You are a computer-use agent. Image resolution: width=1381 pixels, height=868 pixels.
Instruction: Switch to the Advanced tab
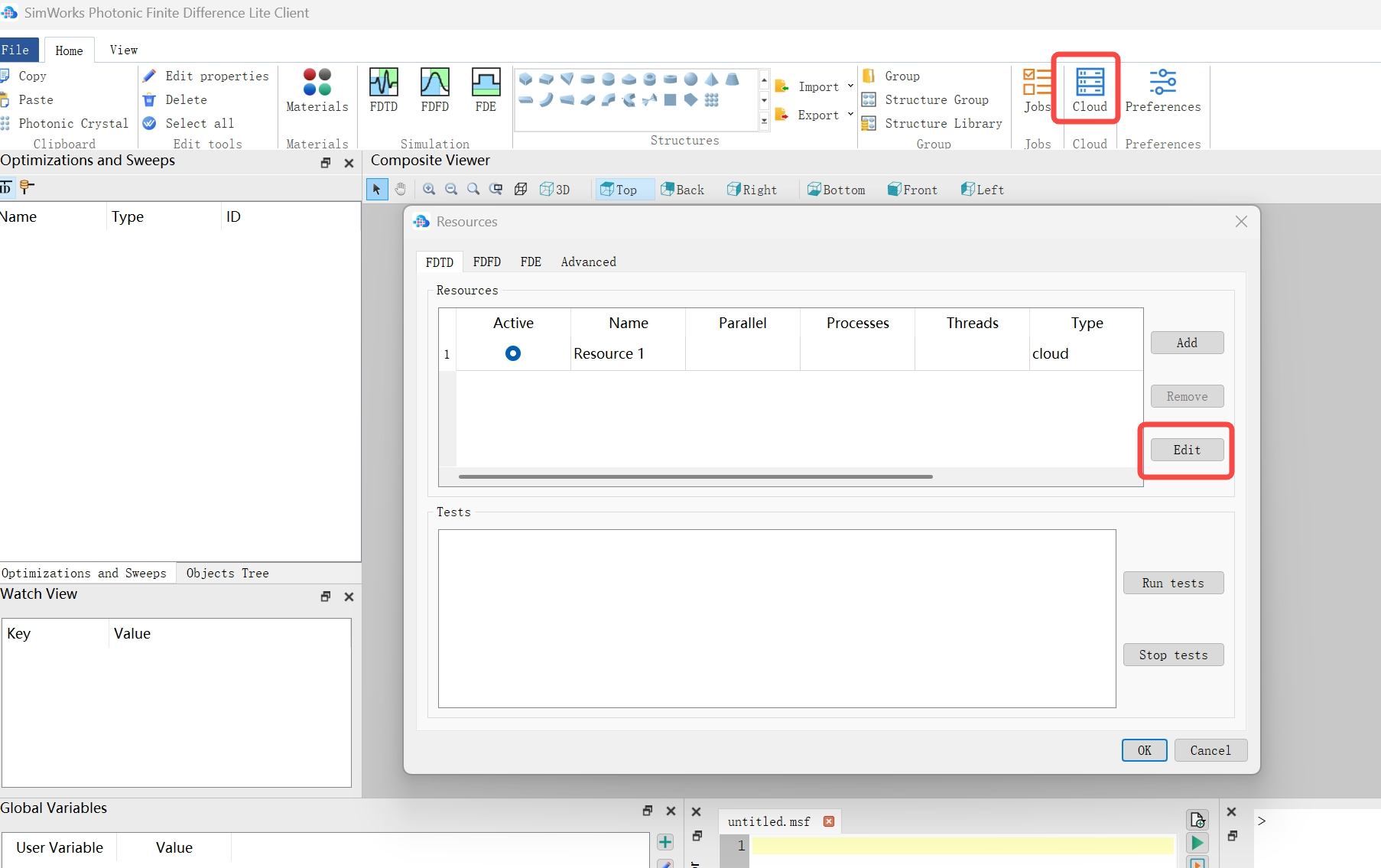pyautogui.click(x=588, y=262)
